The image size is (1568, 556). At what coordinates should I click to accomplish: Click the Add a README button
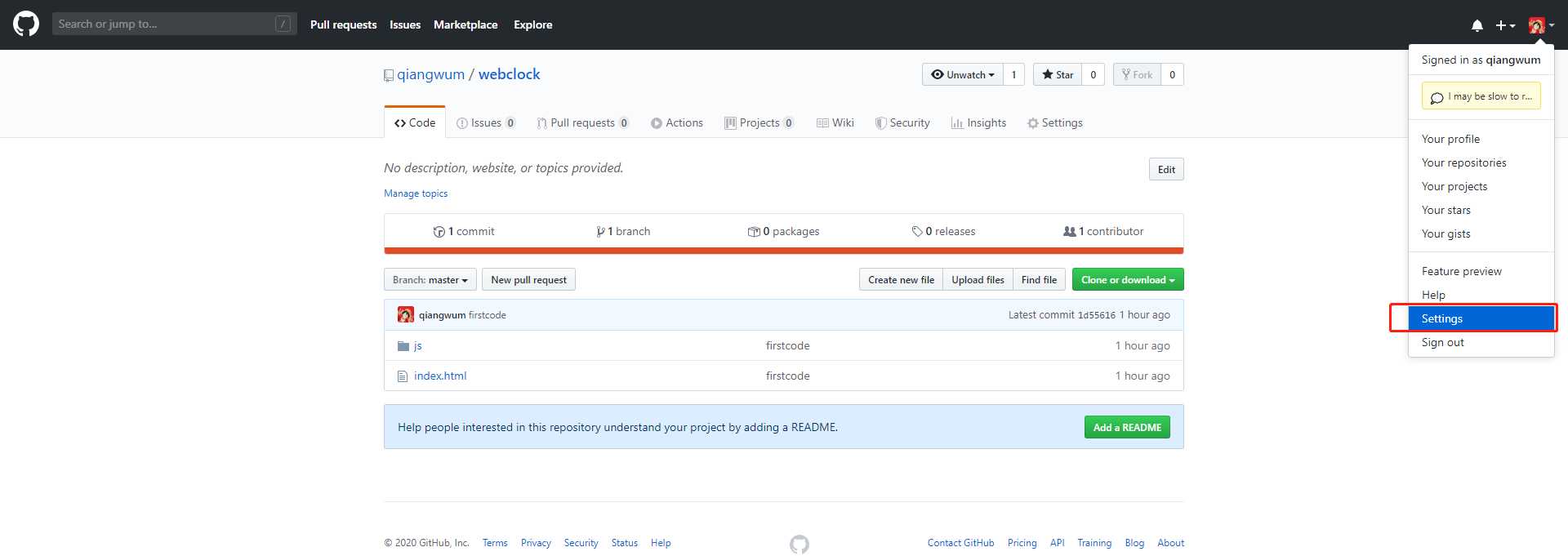[x=1127, y=427]
